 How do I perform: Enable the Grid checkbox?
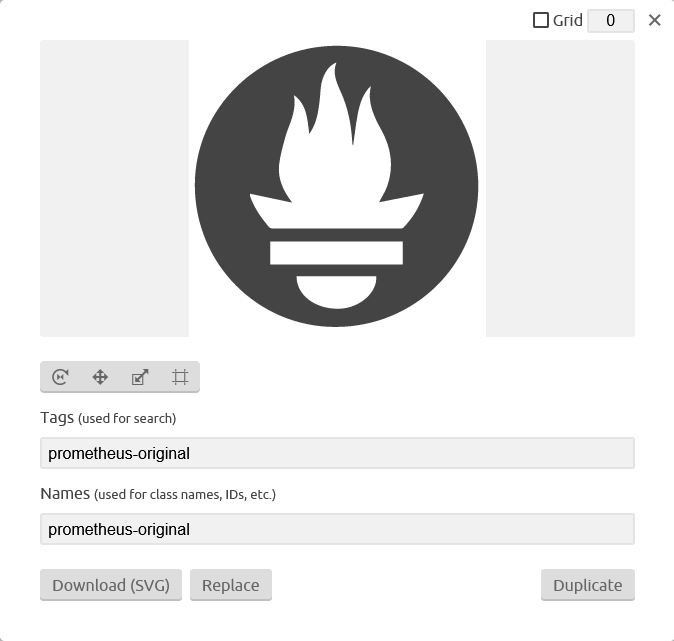point(541,20)
